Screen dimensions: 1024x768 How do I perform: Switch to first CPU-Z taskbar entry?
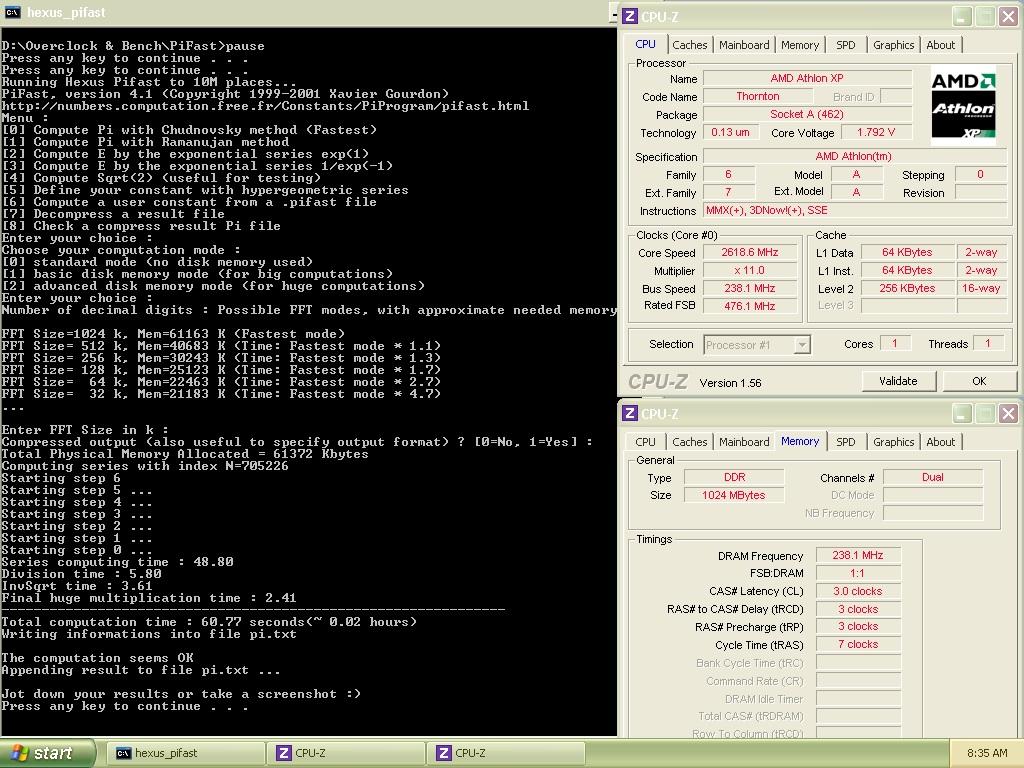pyautogui.click(x=345, y=753)
